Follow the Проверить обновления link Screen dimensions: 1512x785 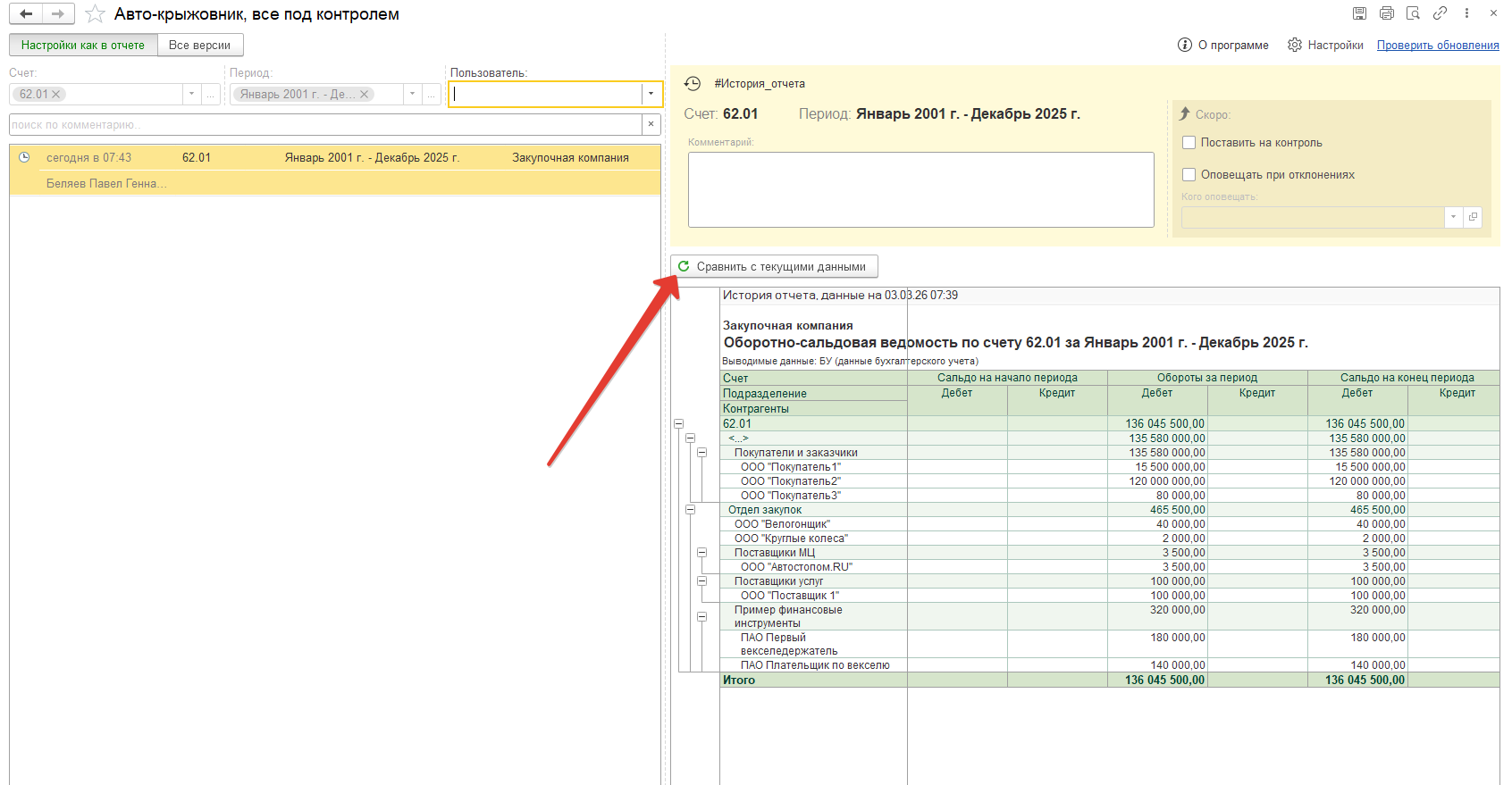coord(1437,46)
